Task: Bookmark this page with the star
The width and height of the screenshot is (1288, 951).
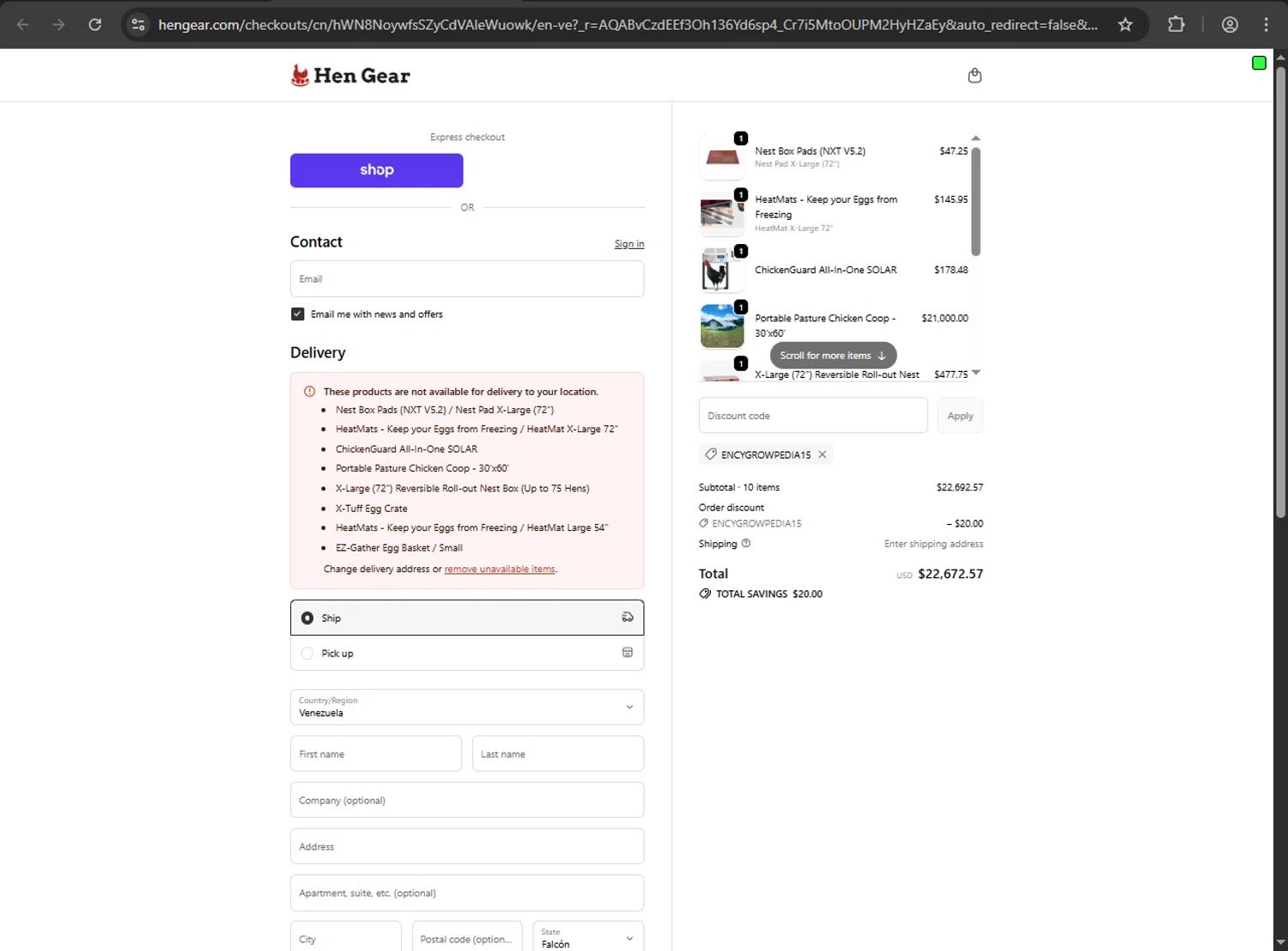Action: point(1125,25)
